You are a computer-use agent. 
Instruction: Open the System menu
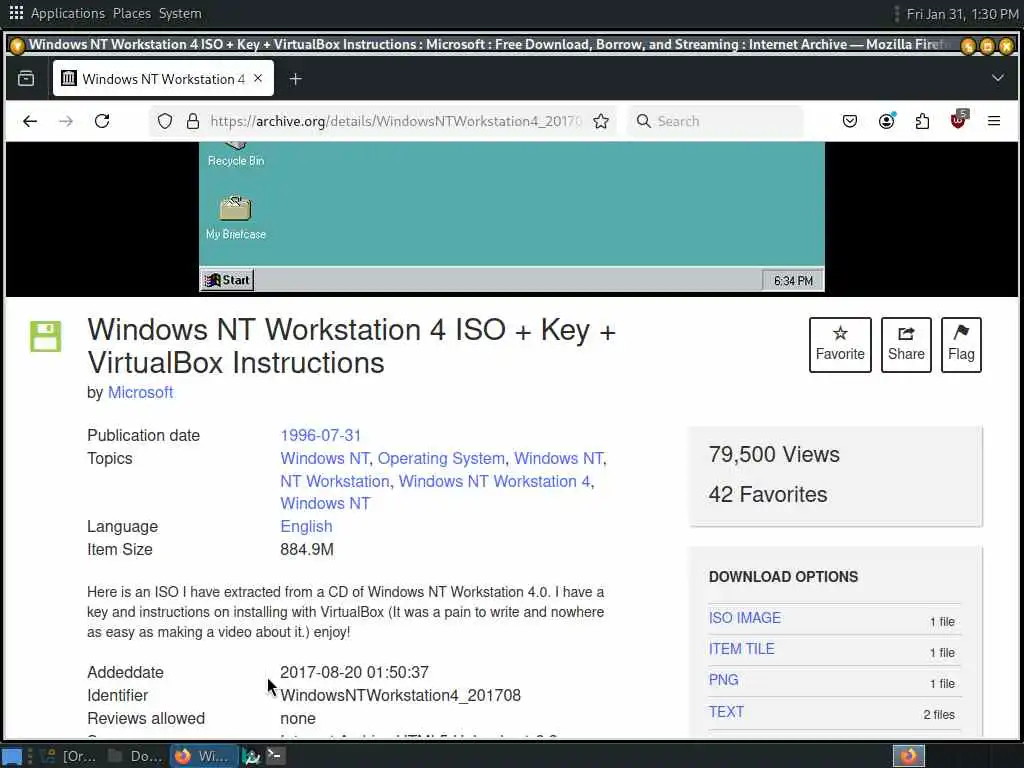pyautogui.click(x=180, y=13)
